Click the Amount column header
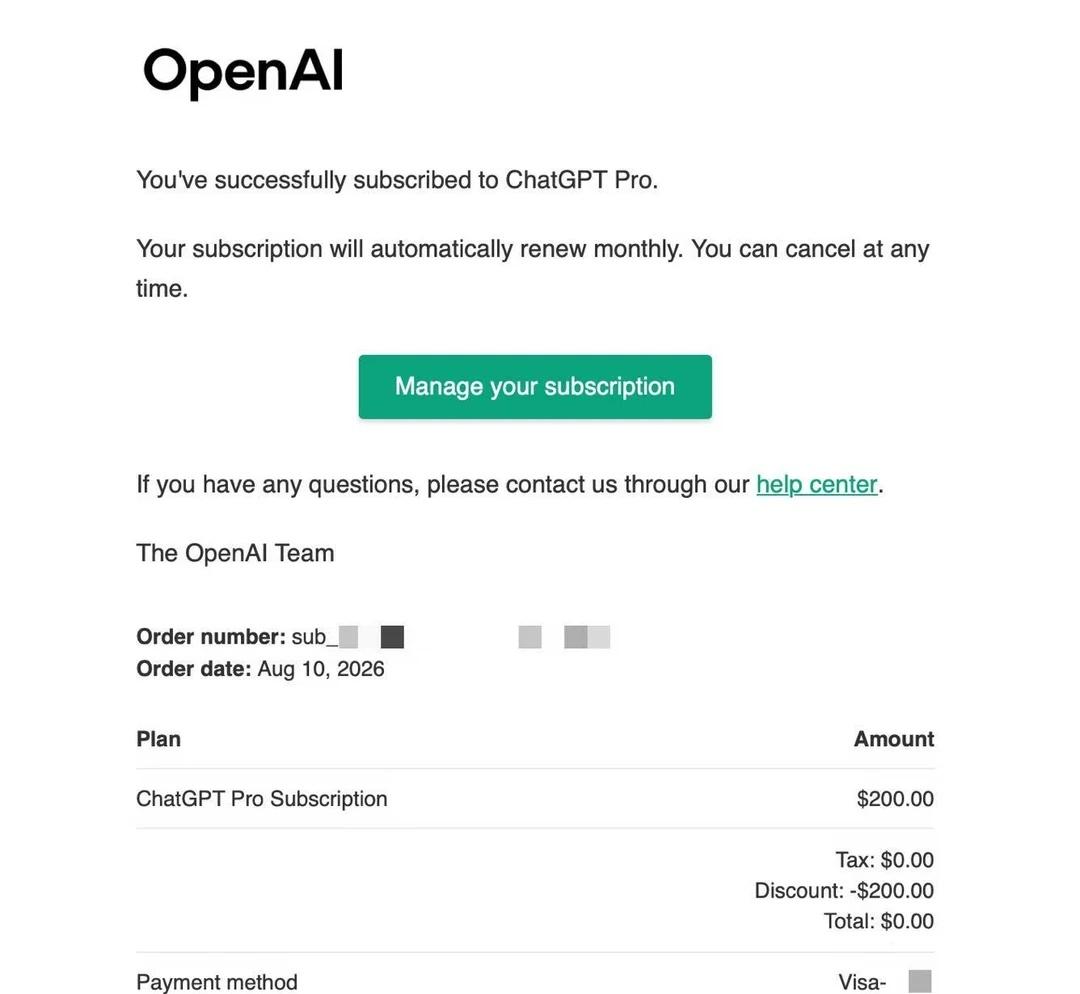1080x994 pixels. [x=893, y=738]
